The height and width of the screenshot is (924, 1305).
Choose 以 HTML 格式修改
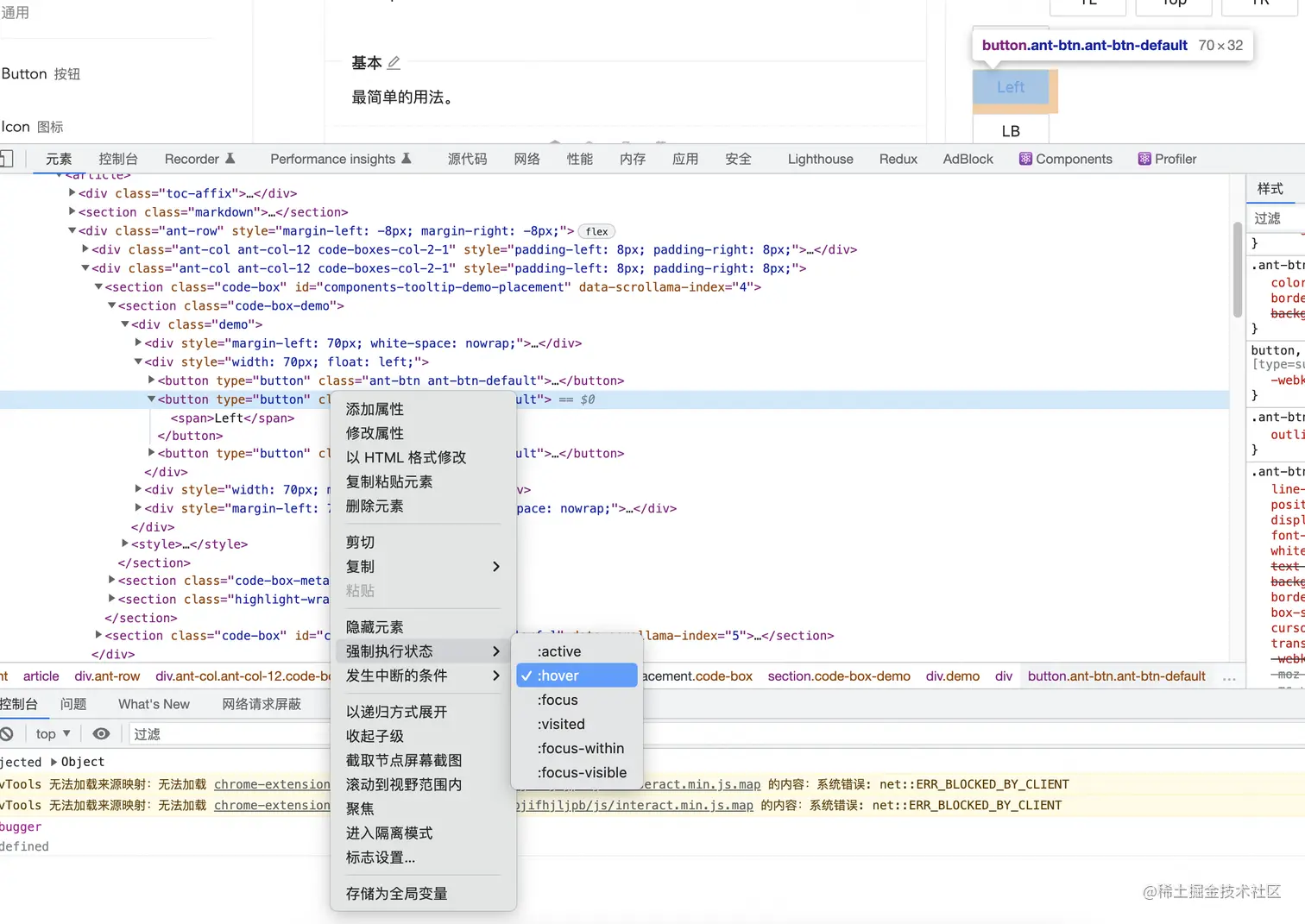[423, 457]
